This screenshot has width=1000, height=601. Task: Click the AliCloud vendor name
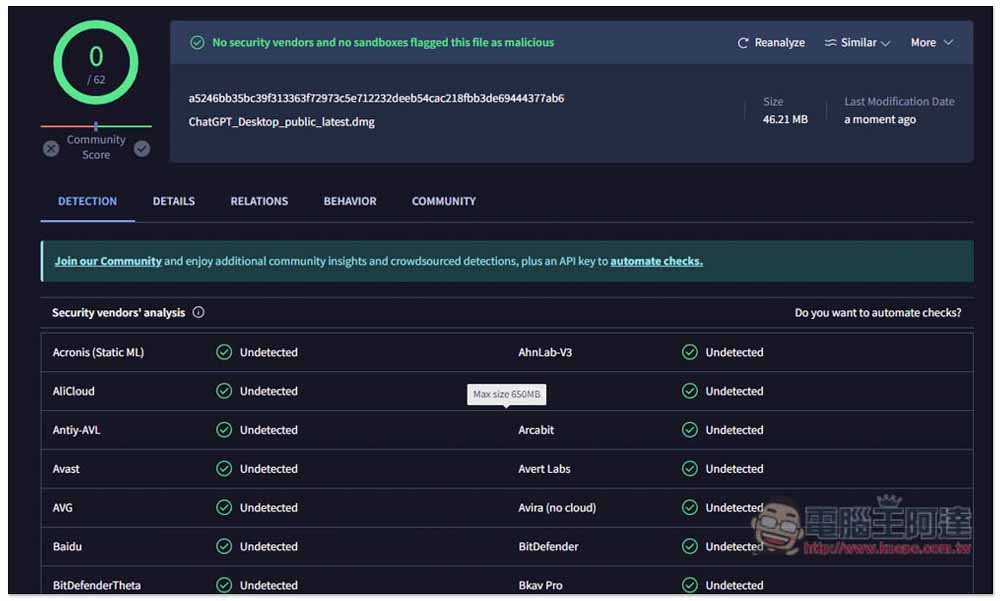coord(73,391)
